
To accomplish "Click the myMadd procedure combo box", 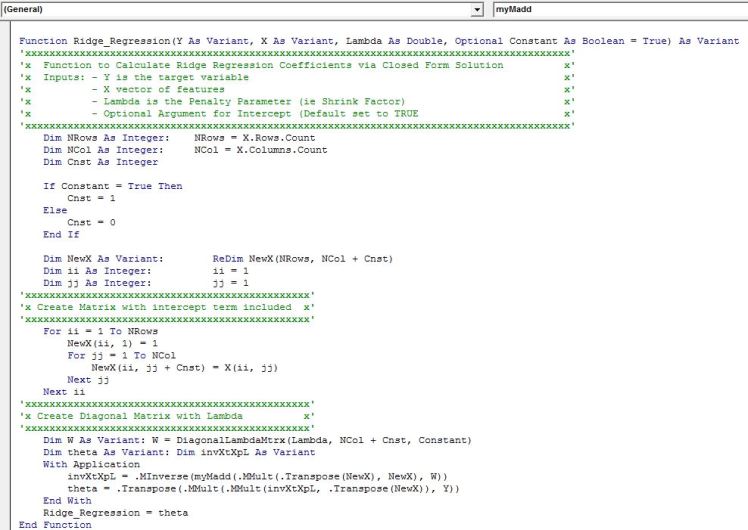I will pyautogui.click(x=618, y=9).
